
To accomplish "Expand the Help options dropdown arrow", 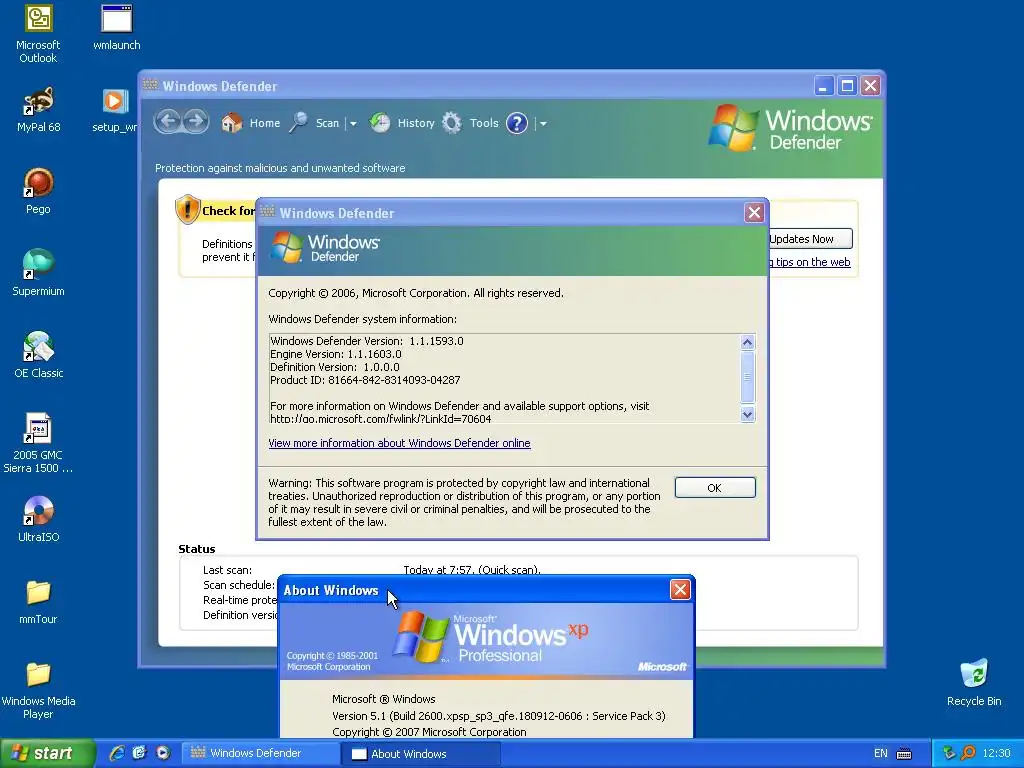I will pos(543,123).
